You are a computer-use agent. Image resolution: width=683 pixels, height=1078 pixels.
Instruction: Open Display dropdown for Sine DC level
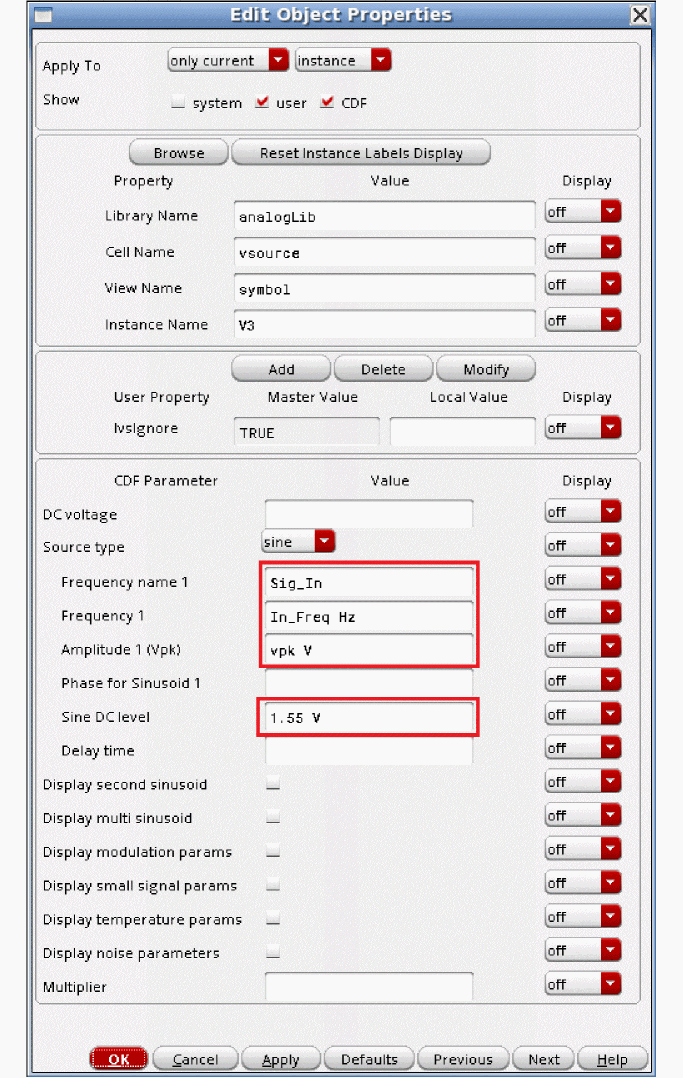(x=583, y=714)
